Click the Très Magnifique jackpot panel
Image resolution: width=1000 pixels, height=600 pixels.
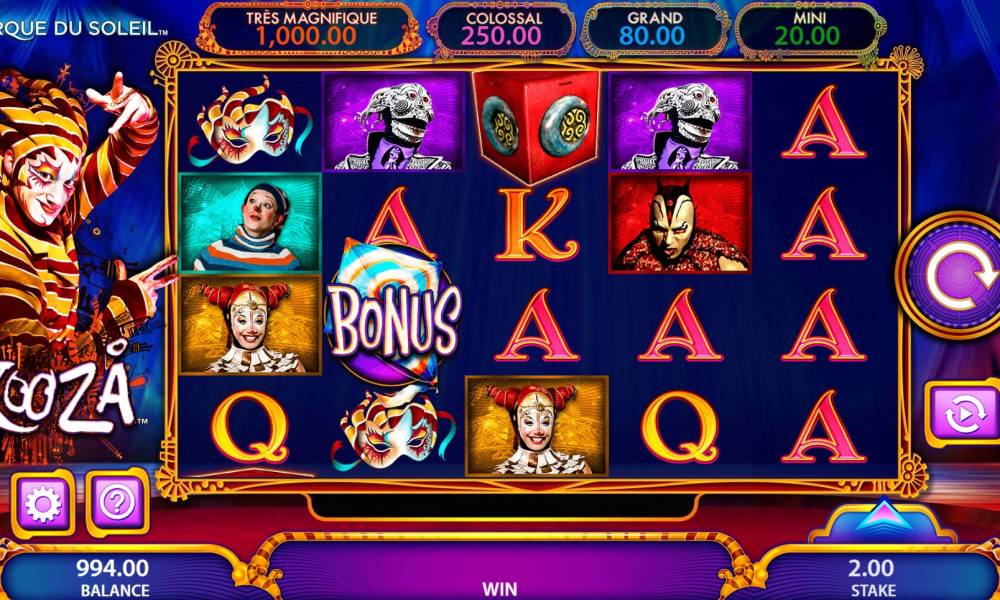(x=307, y=29)
